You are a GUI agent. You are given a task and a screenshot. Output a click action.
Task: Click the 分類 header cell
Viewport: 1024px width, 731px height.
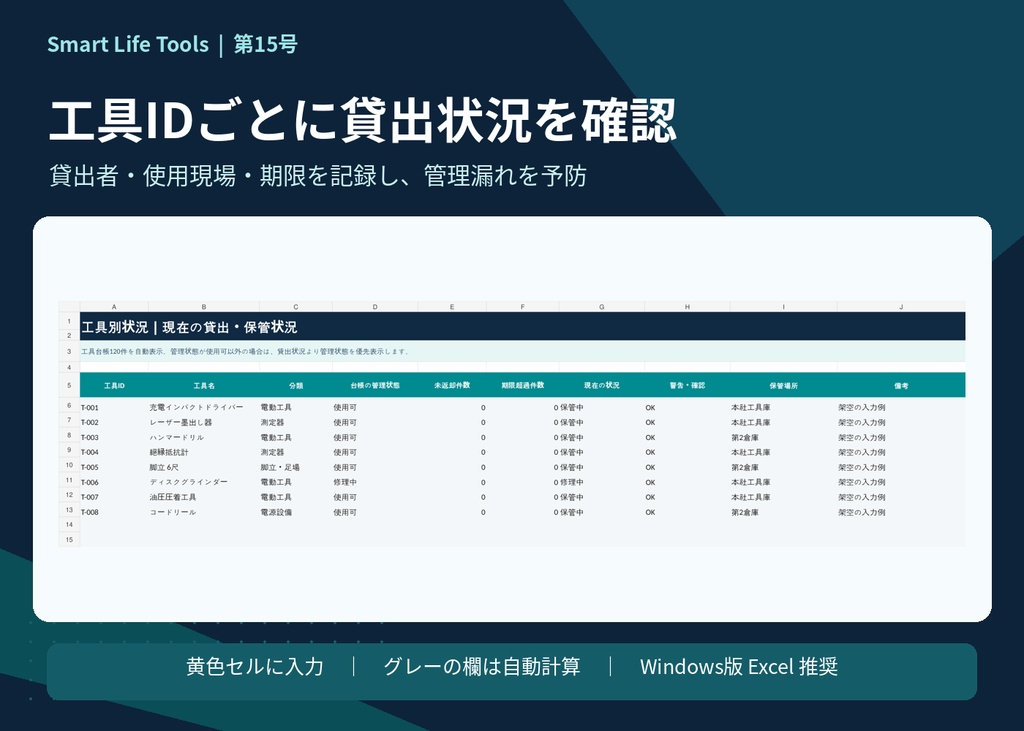tap(296, 385)
